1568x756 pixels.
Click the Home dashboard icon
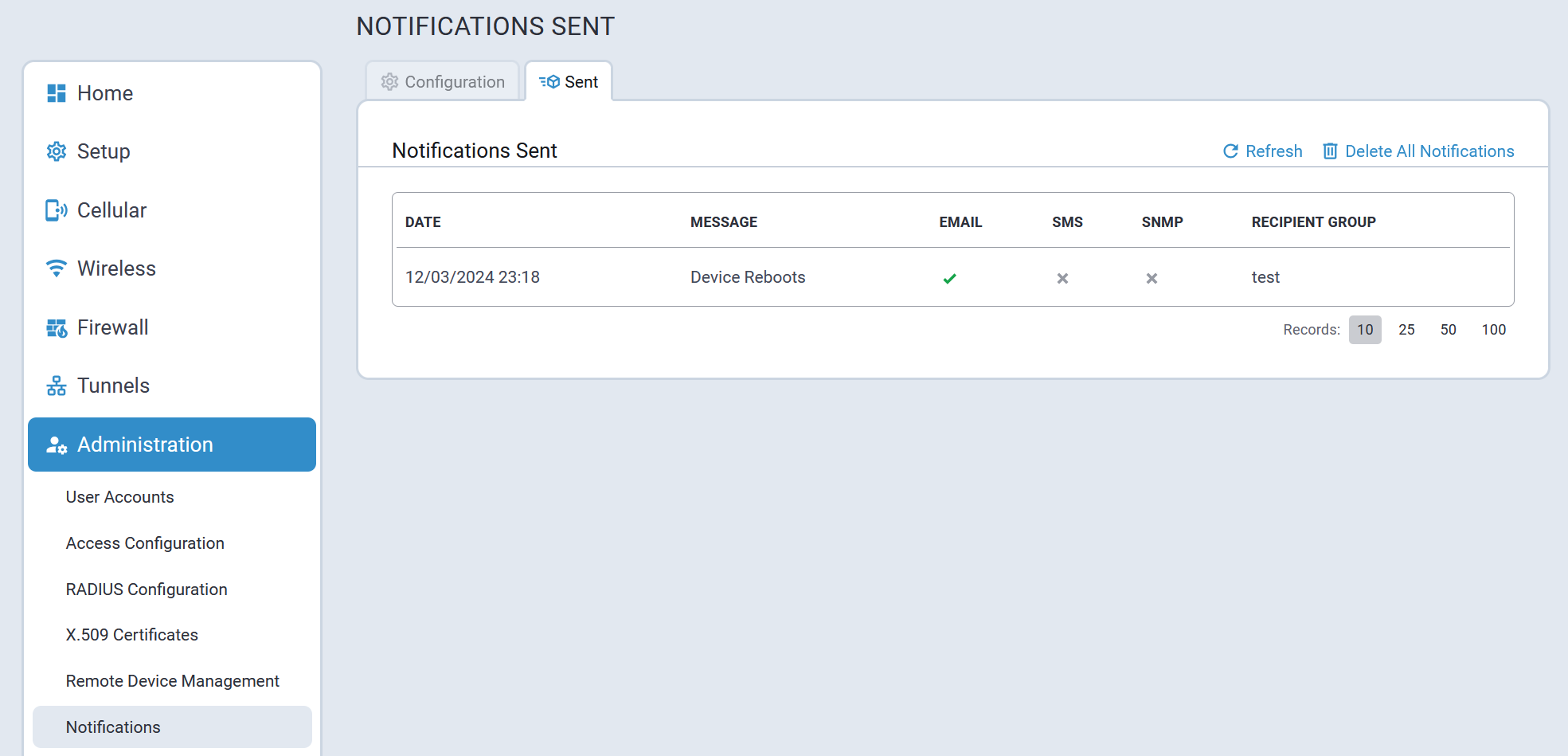[x=57, y=93]
